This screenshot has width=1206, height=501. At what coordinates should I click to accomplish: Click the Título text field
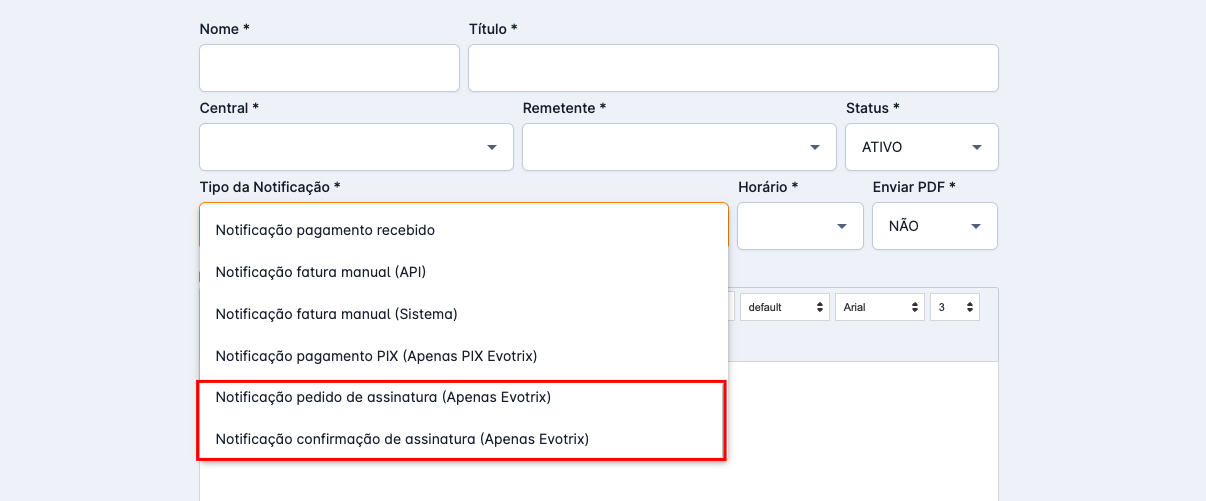coord(733,68)
